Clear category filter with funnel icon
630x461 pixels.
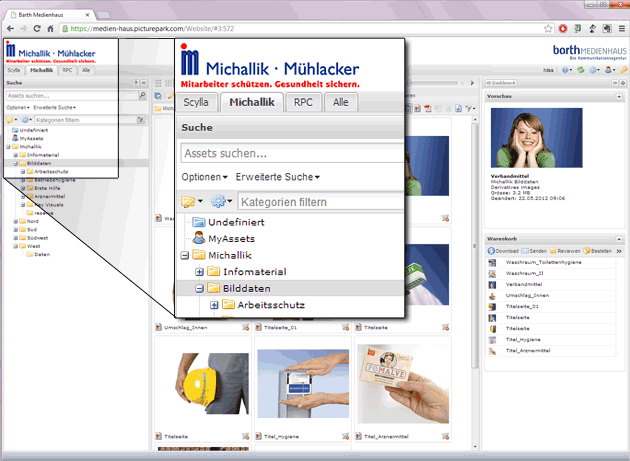point(140,120)
